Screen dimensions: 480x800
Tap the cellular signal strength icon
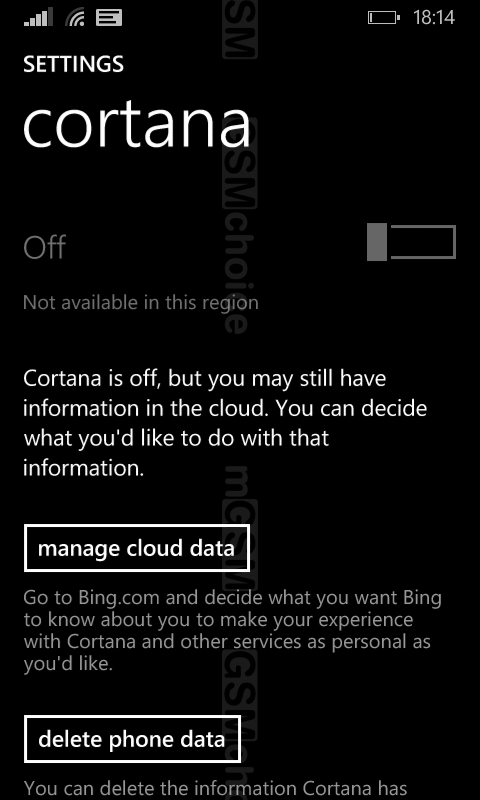click(38, 18)
